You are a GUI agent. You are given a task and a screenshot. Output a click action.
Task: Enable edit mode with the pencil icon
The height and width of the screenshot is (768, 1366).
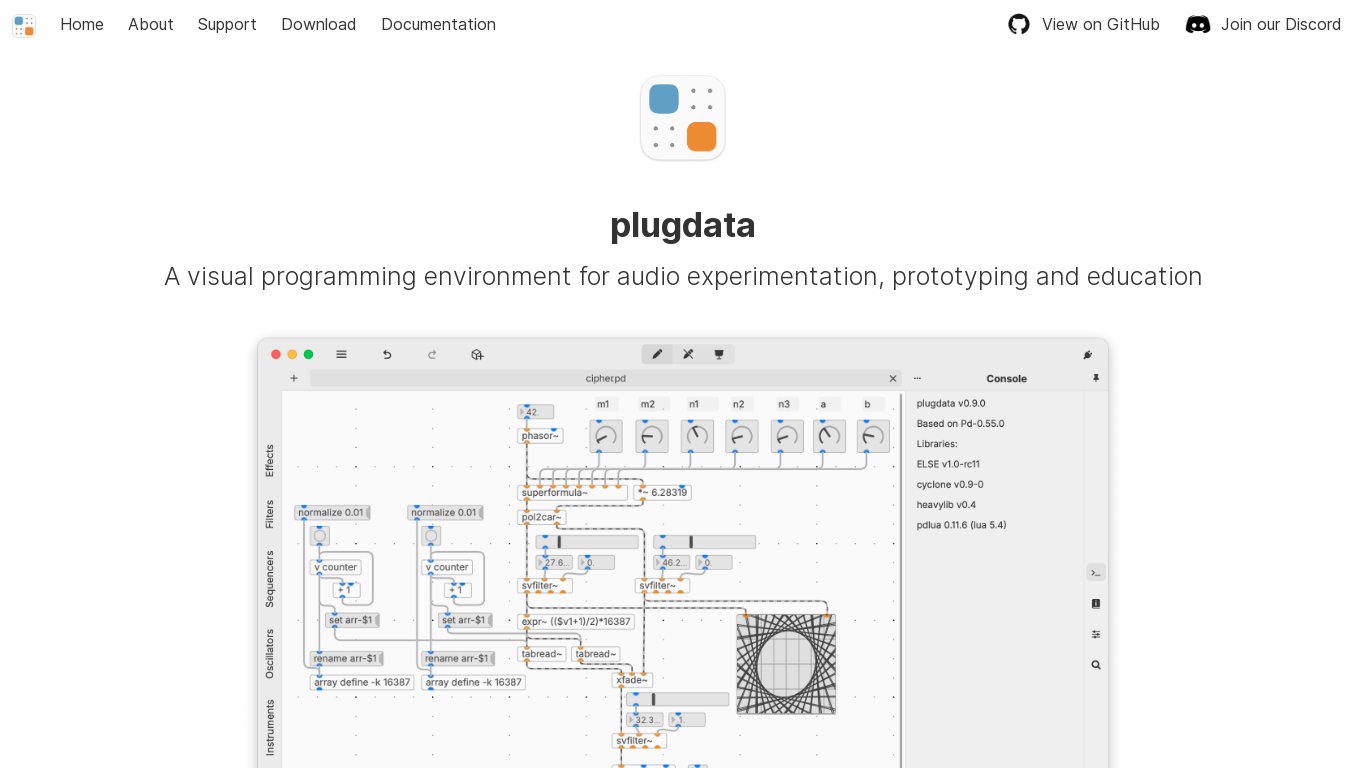point(657,354)
